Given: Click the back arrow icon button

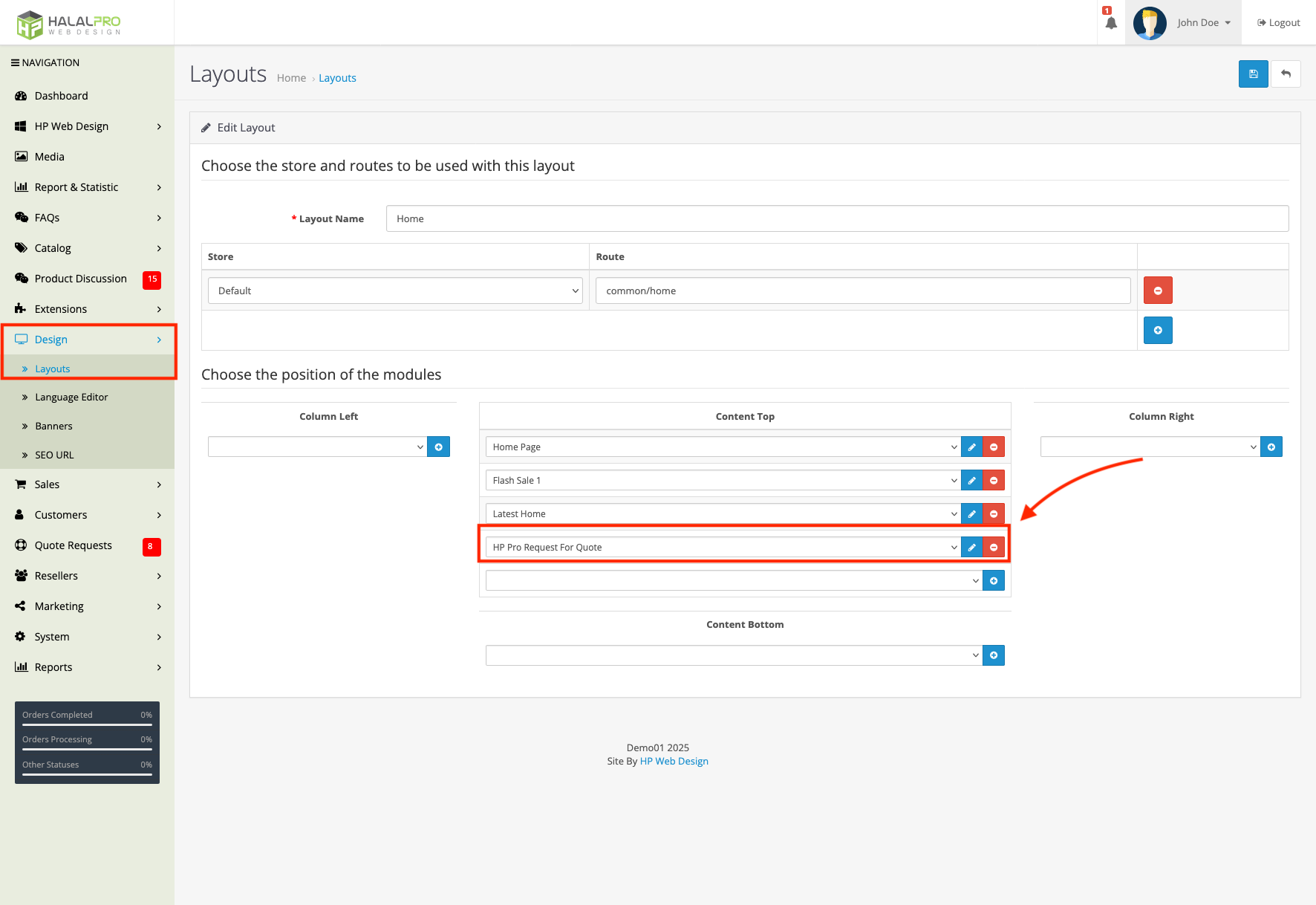Looking at the screenshot, I should 1286,74.
